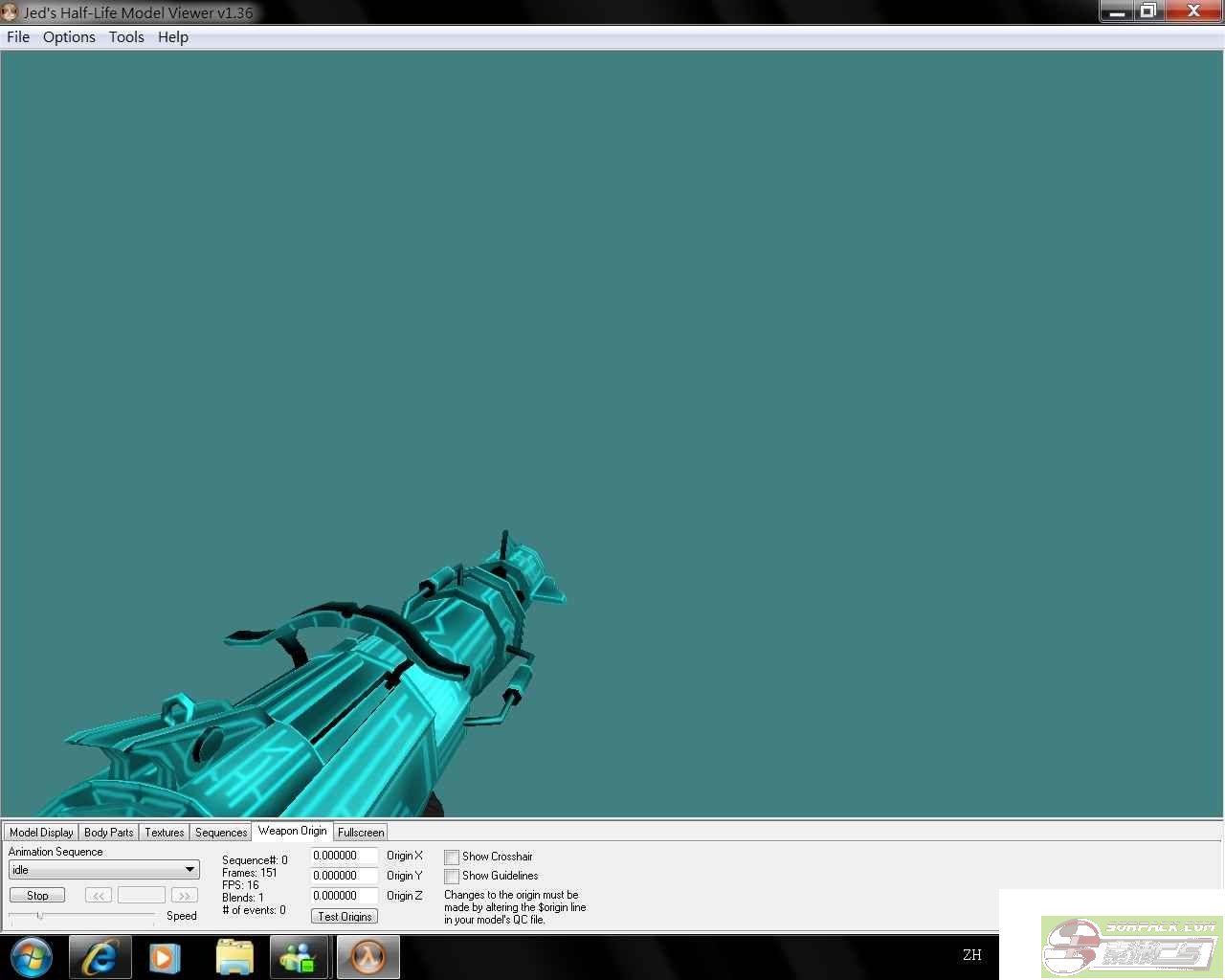The width and height of the screenshot is (1225, 980).
Task: Expand the Animation Sequence idle dropdown
Action: [189, 870]
